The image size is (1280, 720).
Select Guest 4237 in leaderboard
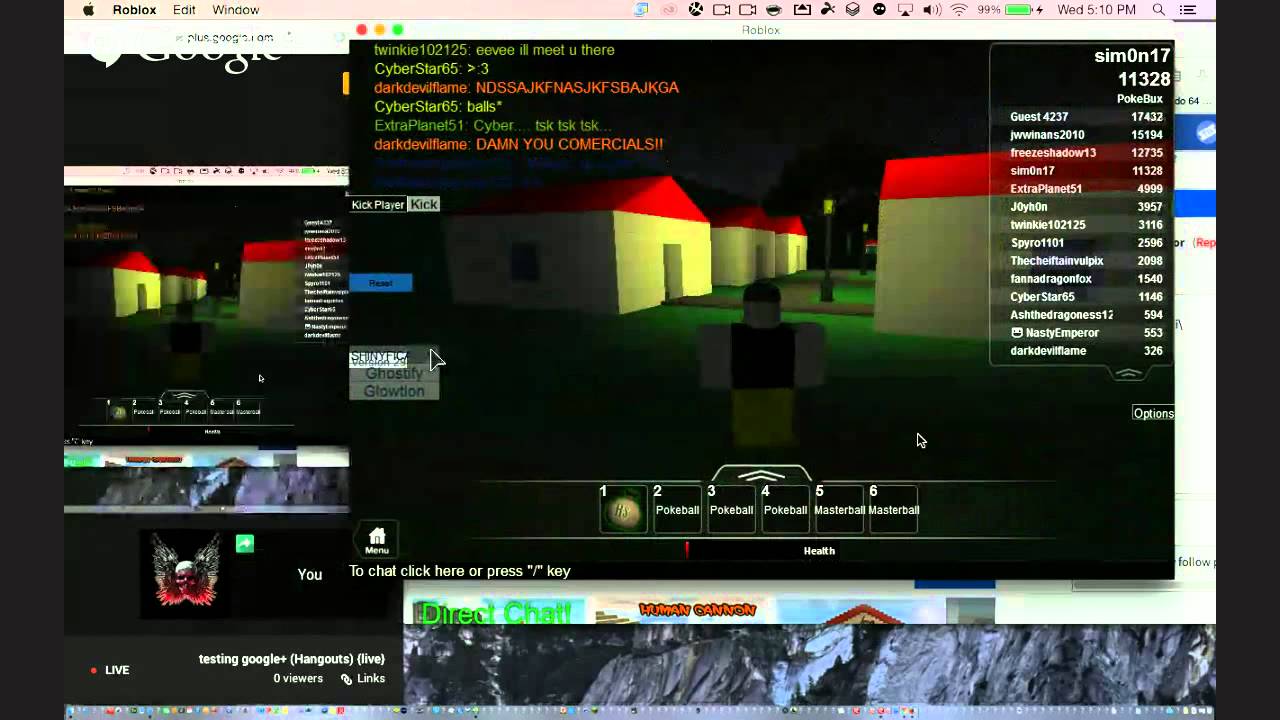point(1086,117)
